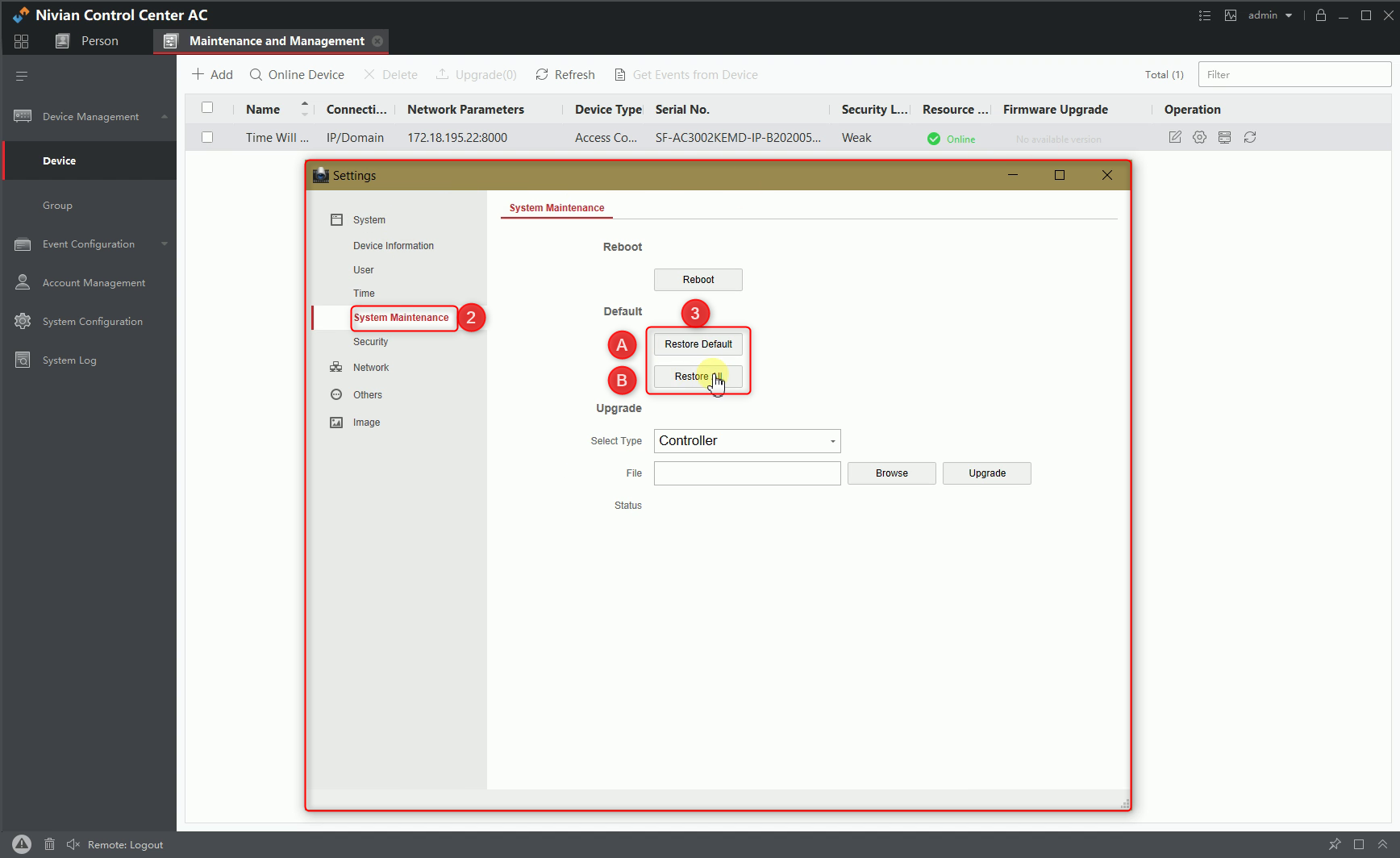Open the picture viewer icon in title bar

coord(1231,15)
